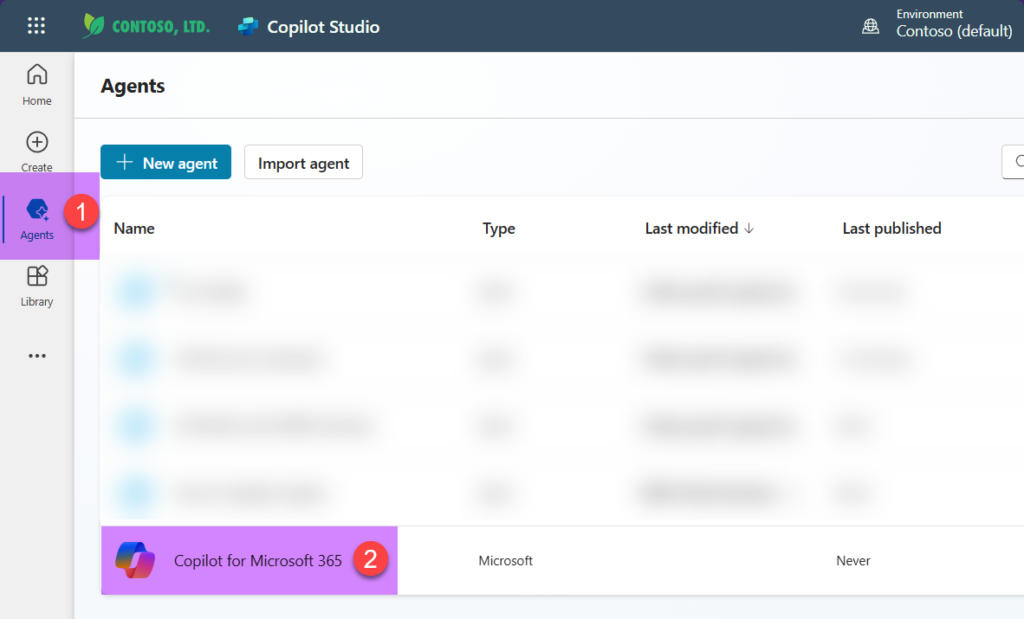Screen dimensions: 1024x619
Task: Select Agents in the sidebar
Action: coord(37,219)
